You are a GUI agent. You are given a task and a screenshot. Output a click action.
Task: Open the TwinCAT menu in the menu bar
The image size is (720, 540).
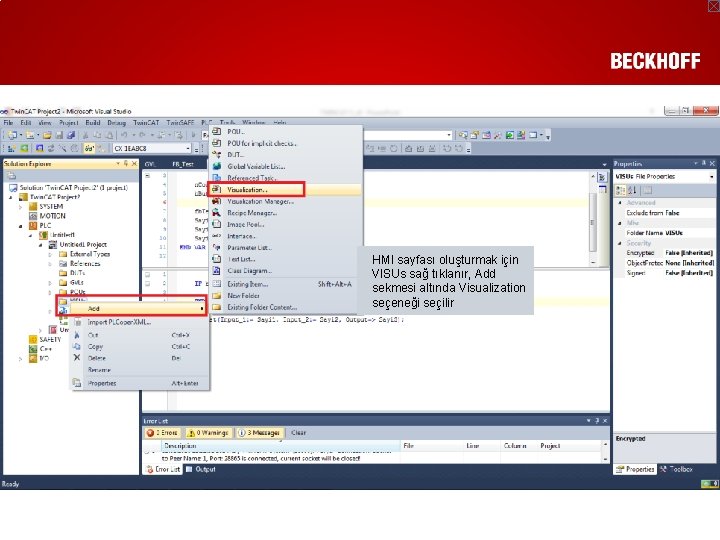146,123
